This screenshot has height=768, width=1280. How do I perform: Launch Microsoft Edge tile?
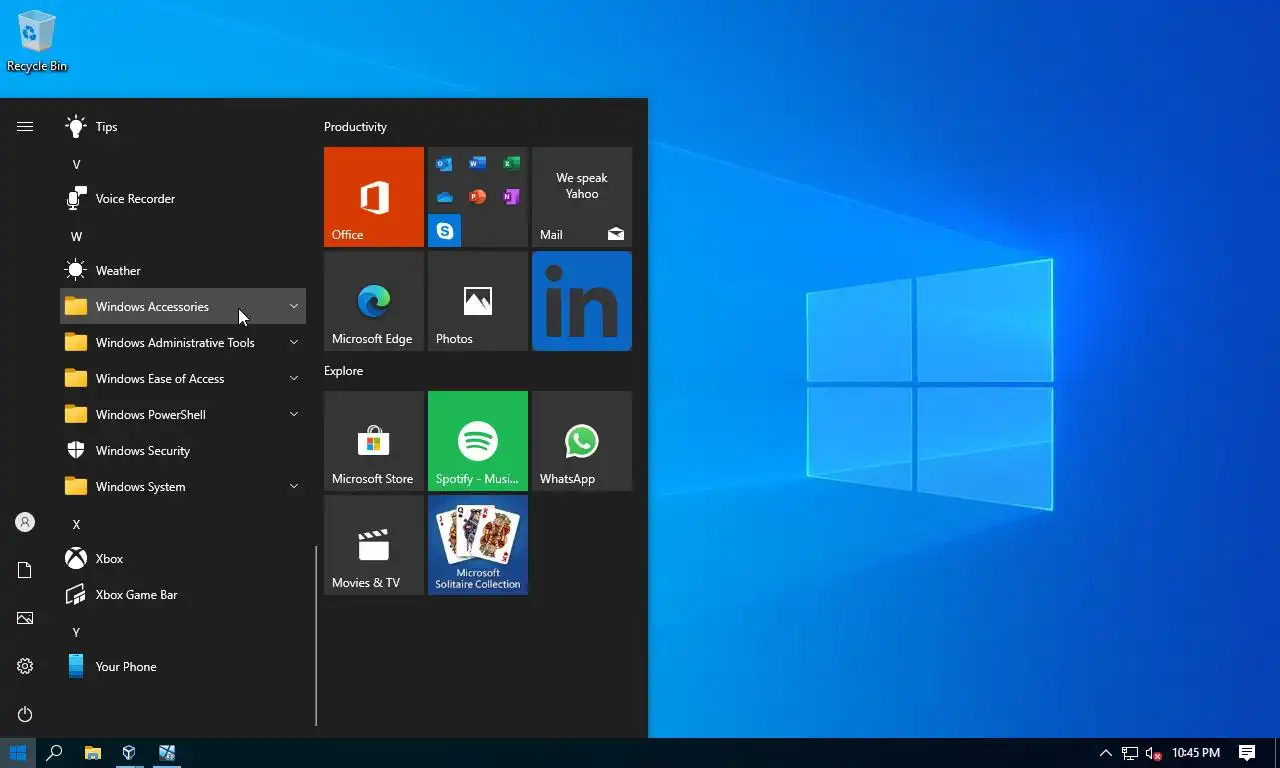coord(374,301)
